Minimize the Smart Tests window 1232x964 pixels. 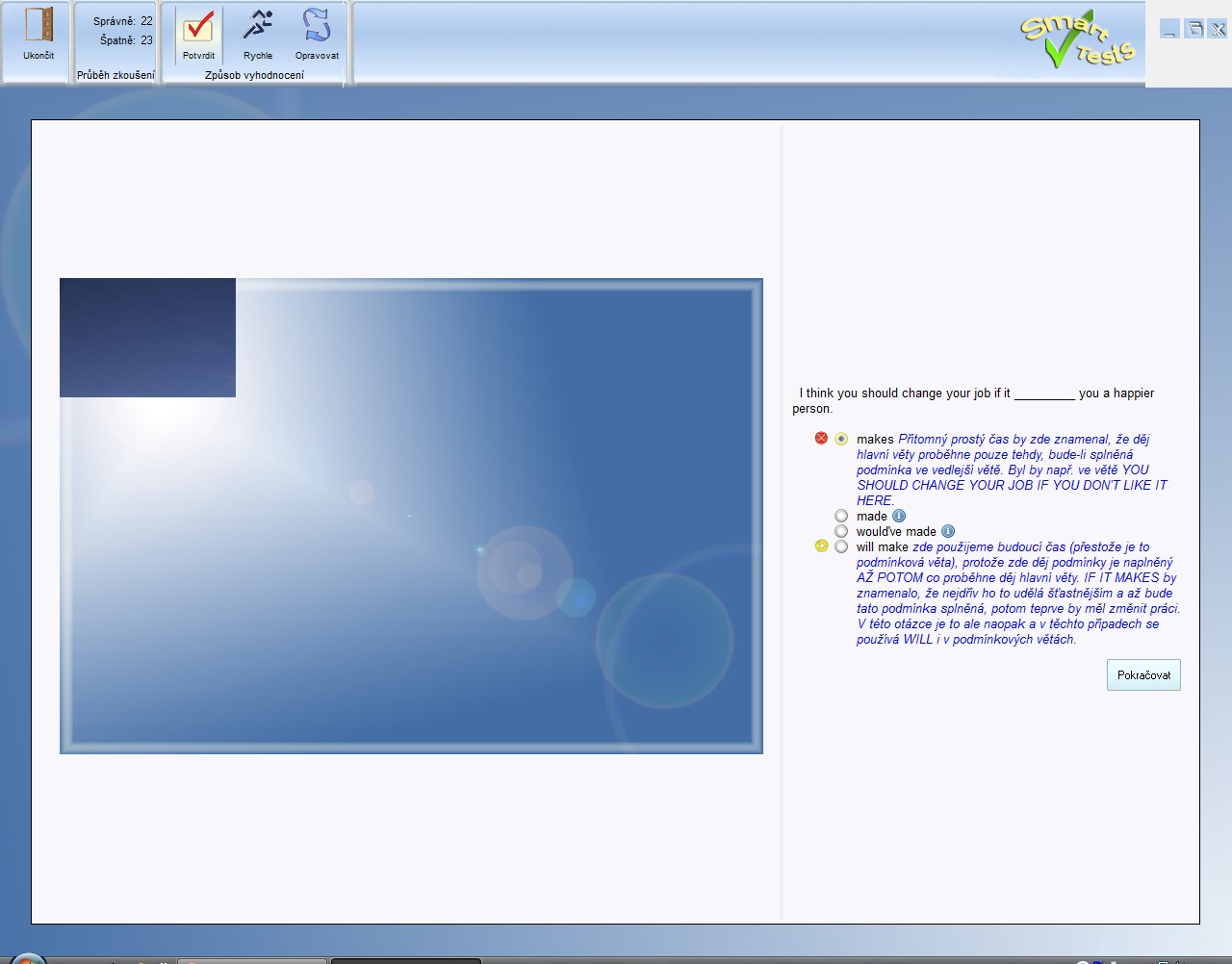(1169, 30)
